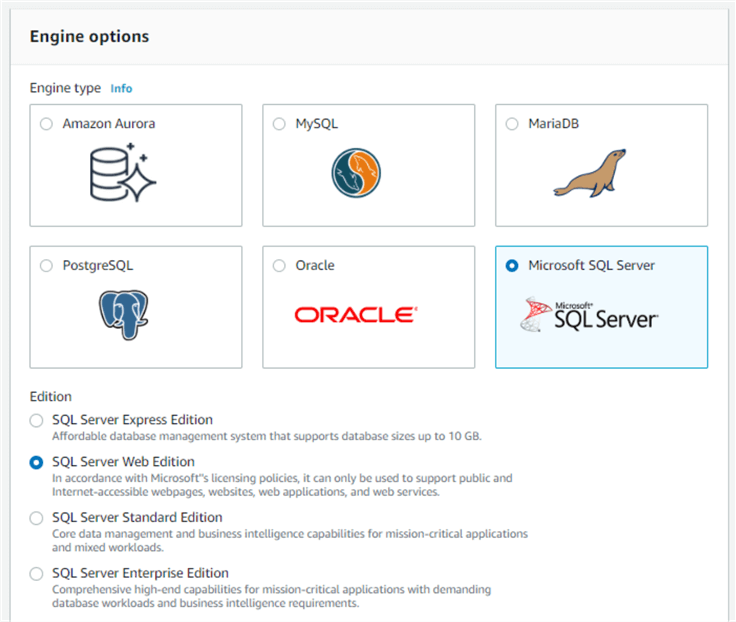Open the Info link beside Engine type
The width and height of the screenshot is (736, 622).
tap(121, 88)
